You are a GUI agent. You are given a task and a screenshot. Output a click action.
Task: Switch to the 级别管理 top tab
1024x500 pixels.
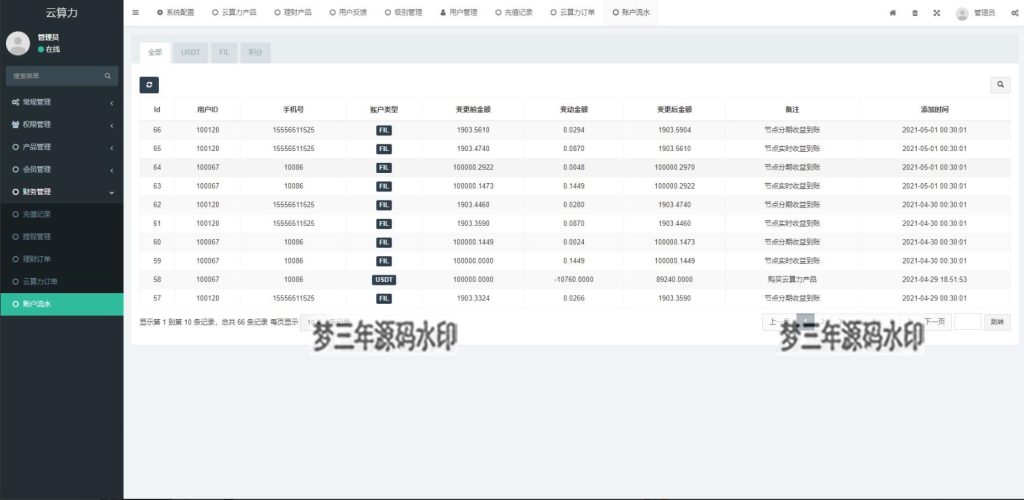click(x=404, y=12)
